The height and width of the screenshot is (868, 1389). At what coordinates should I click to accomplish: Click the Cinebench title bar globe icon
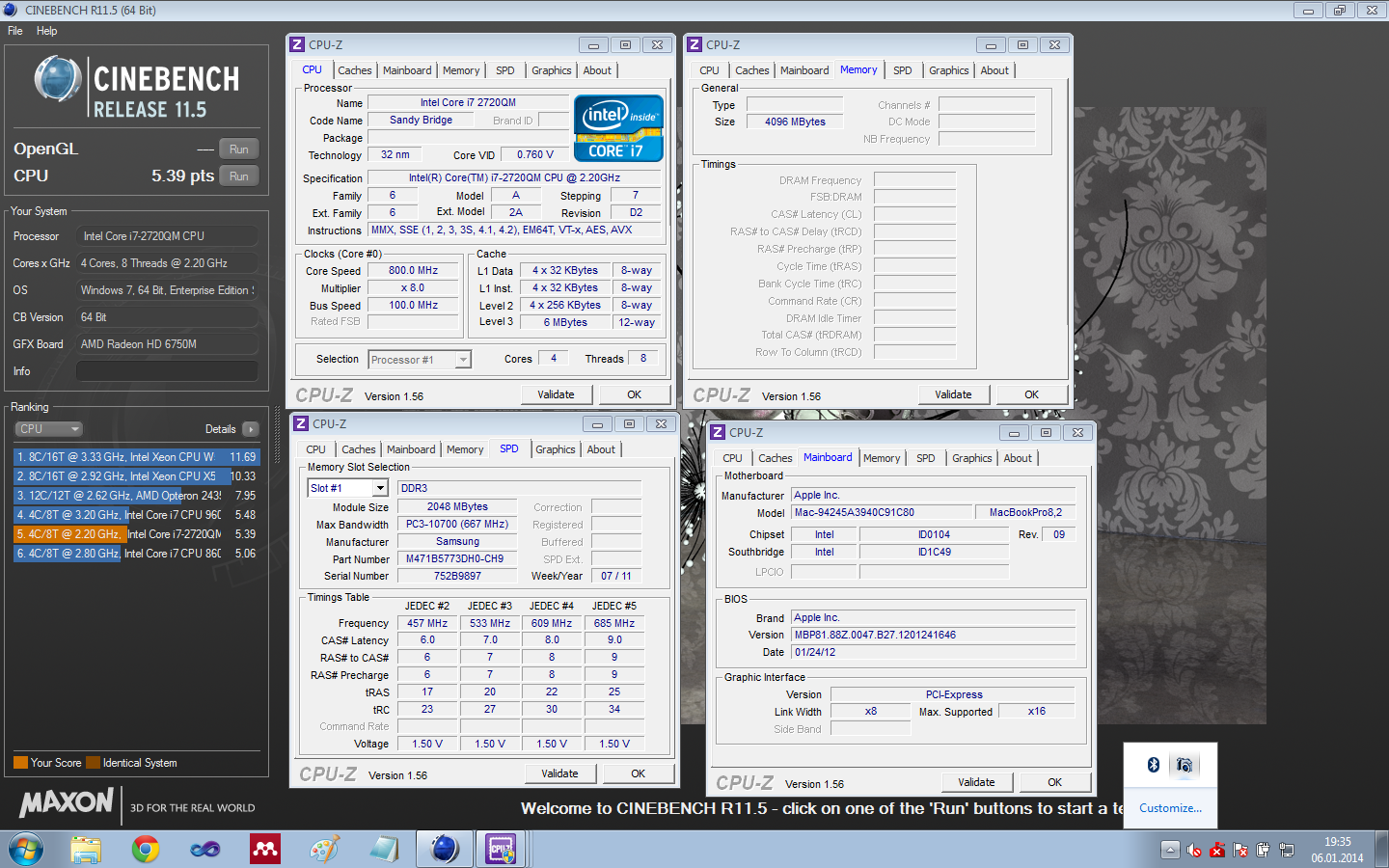(x=11, y=10)
